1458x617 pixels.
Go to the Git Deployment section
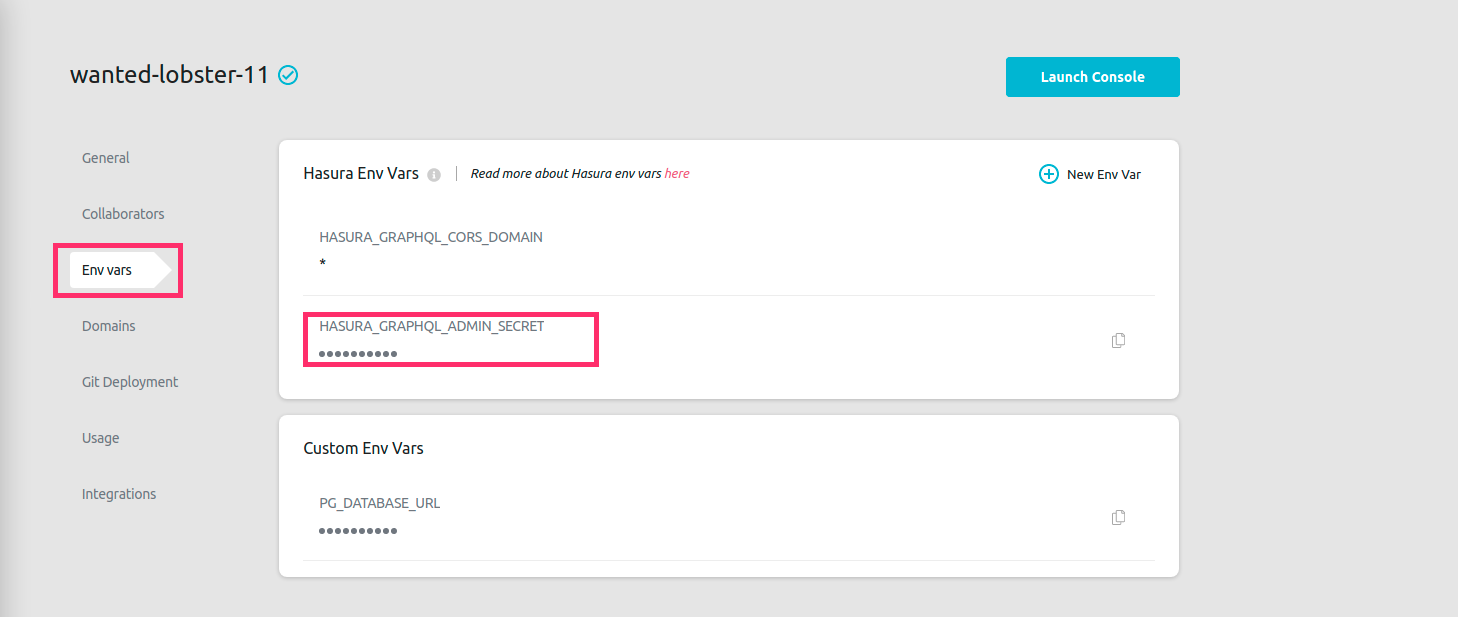click(x=130, y=381)
